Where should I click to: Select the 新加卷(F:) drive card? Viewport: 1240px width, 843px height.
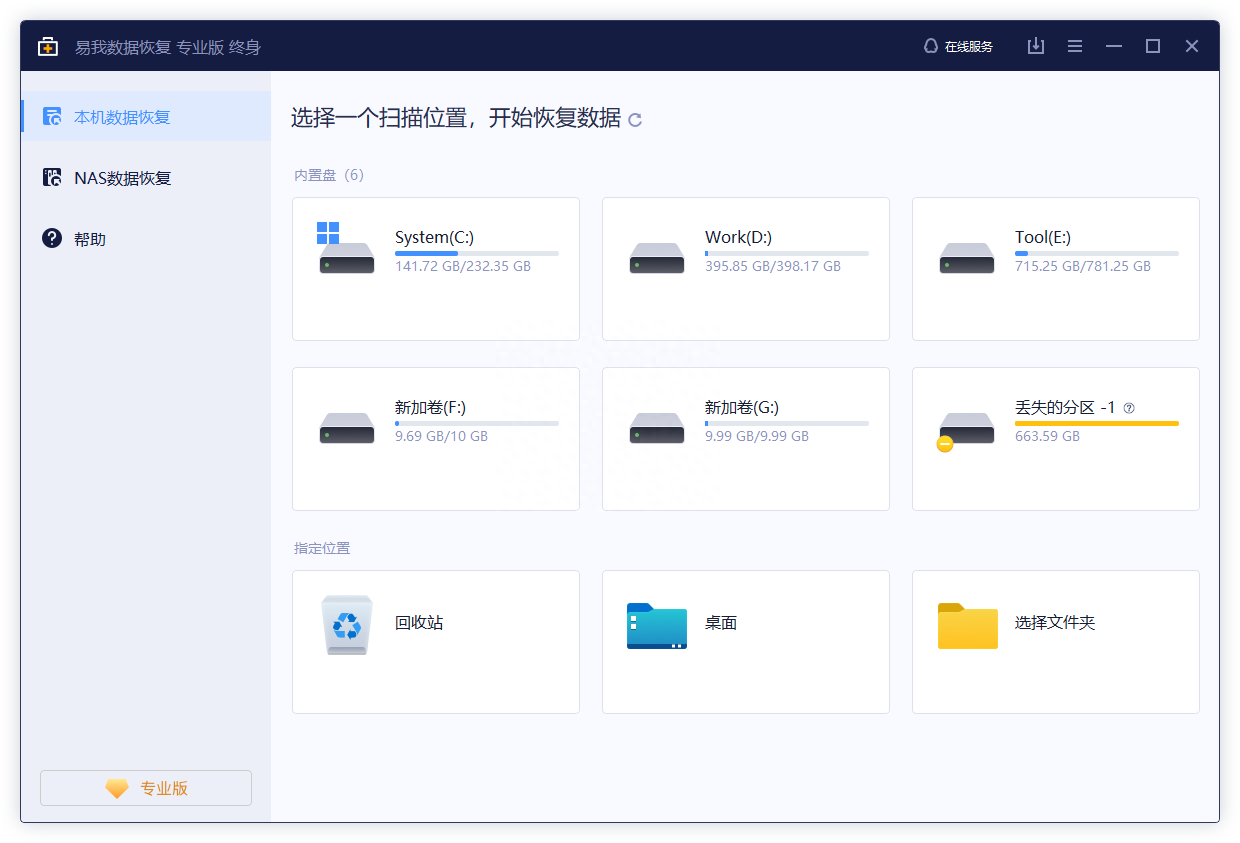435,438
